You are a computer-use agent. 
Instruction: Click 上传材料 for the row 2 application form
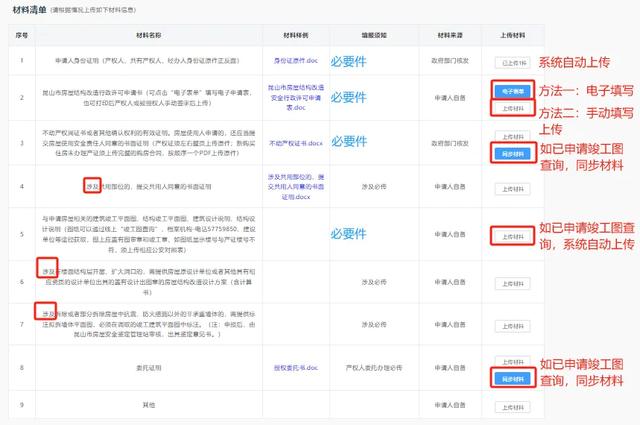pyautogui.click(x=509, y=108)
